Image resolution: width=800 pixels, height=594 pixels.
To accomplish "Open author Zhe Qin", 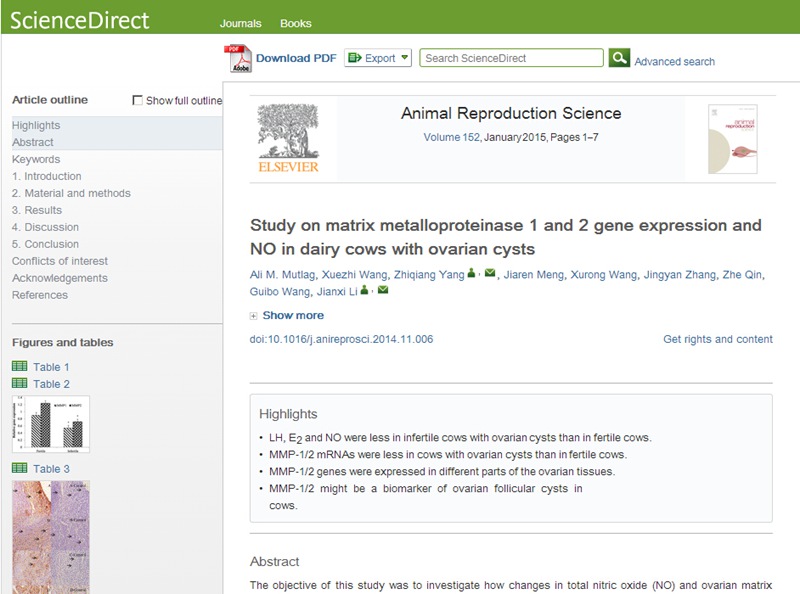I will (x=742, y=275).
